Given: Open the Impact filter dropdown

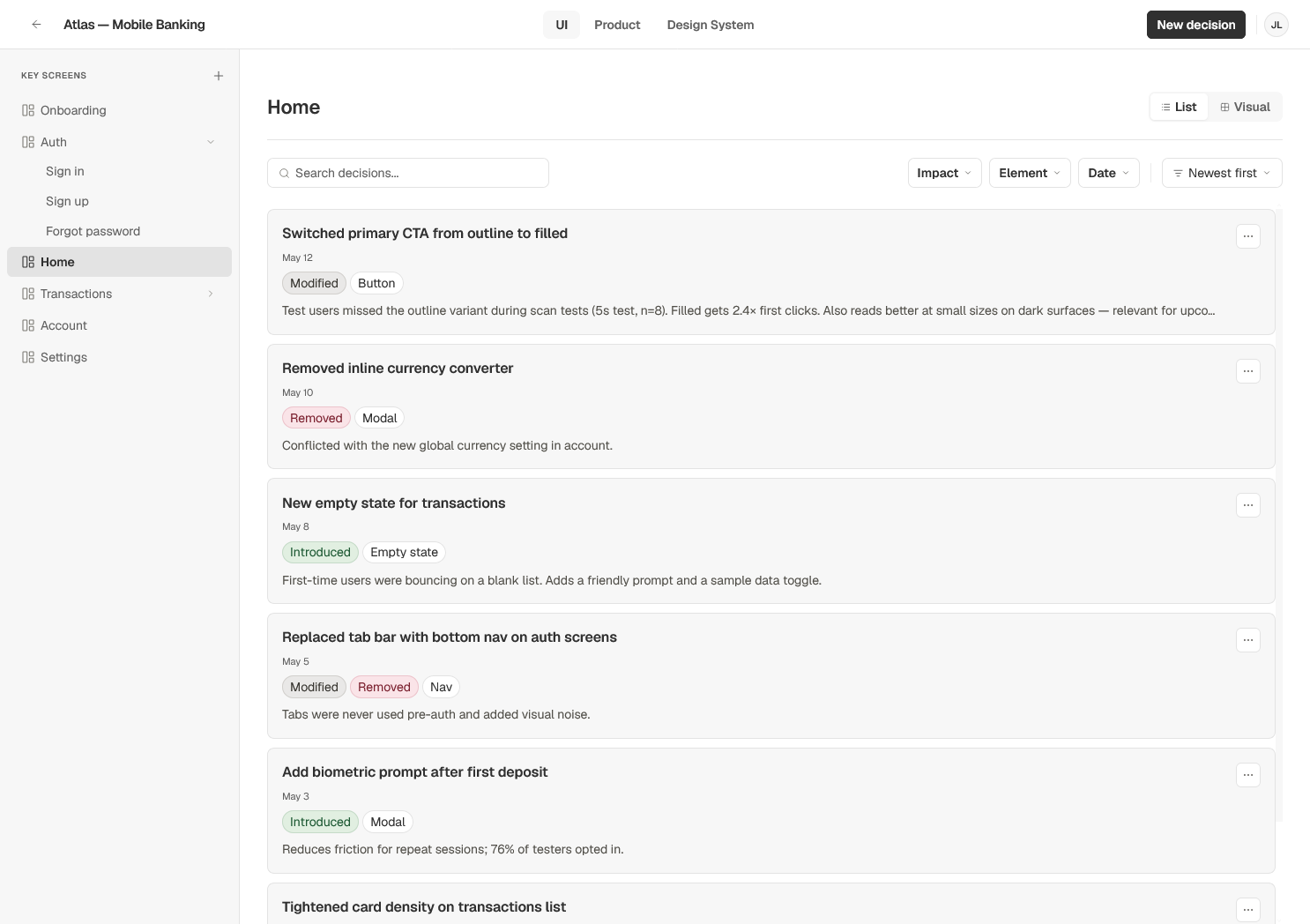Looking at the screenshot, I should coord(944,173).
